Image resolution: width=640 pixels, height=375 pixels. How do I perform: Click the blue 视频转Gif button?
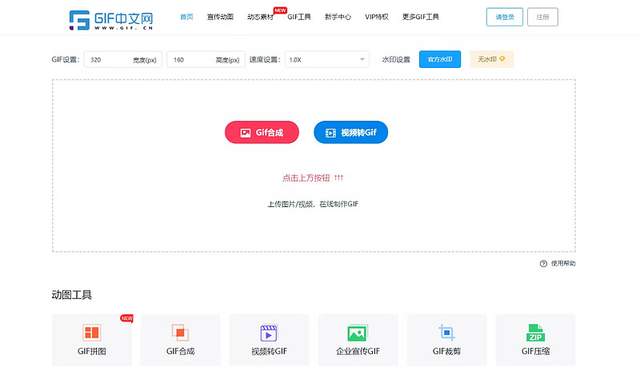[351, 132]
